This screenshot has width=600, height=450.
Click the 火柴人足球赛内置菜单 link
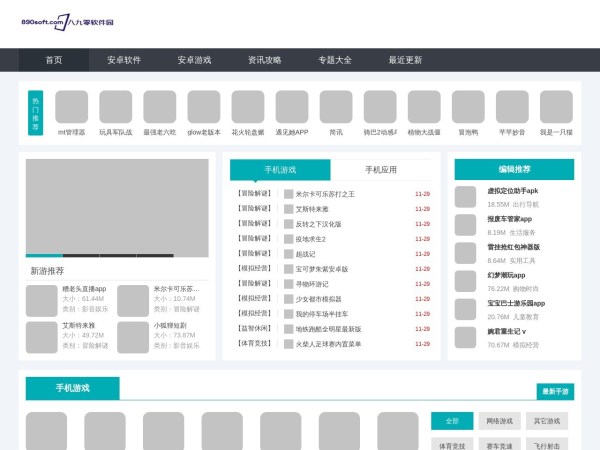pos(328,344)
